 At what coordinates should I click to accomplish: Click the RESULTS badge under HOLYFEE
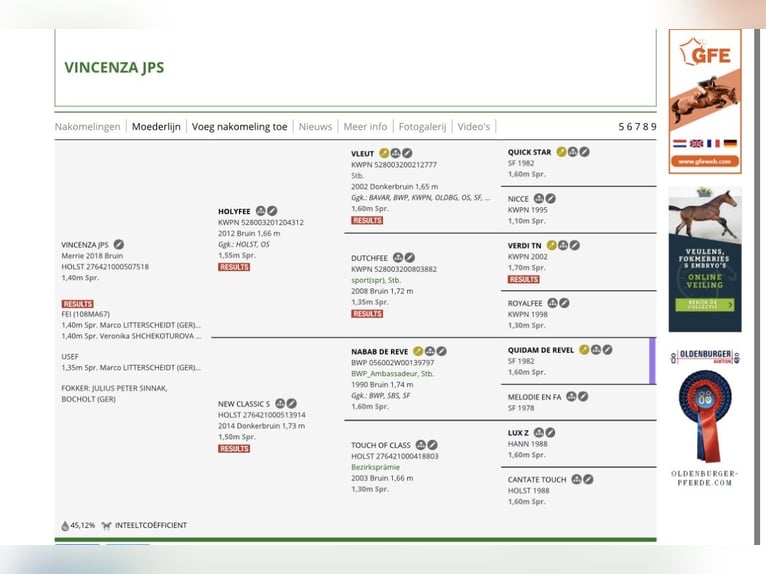point(234,267)
